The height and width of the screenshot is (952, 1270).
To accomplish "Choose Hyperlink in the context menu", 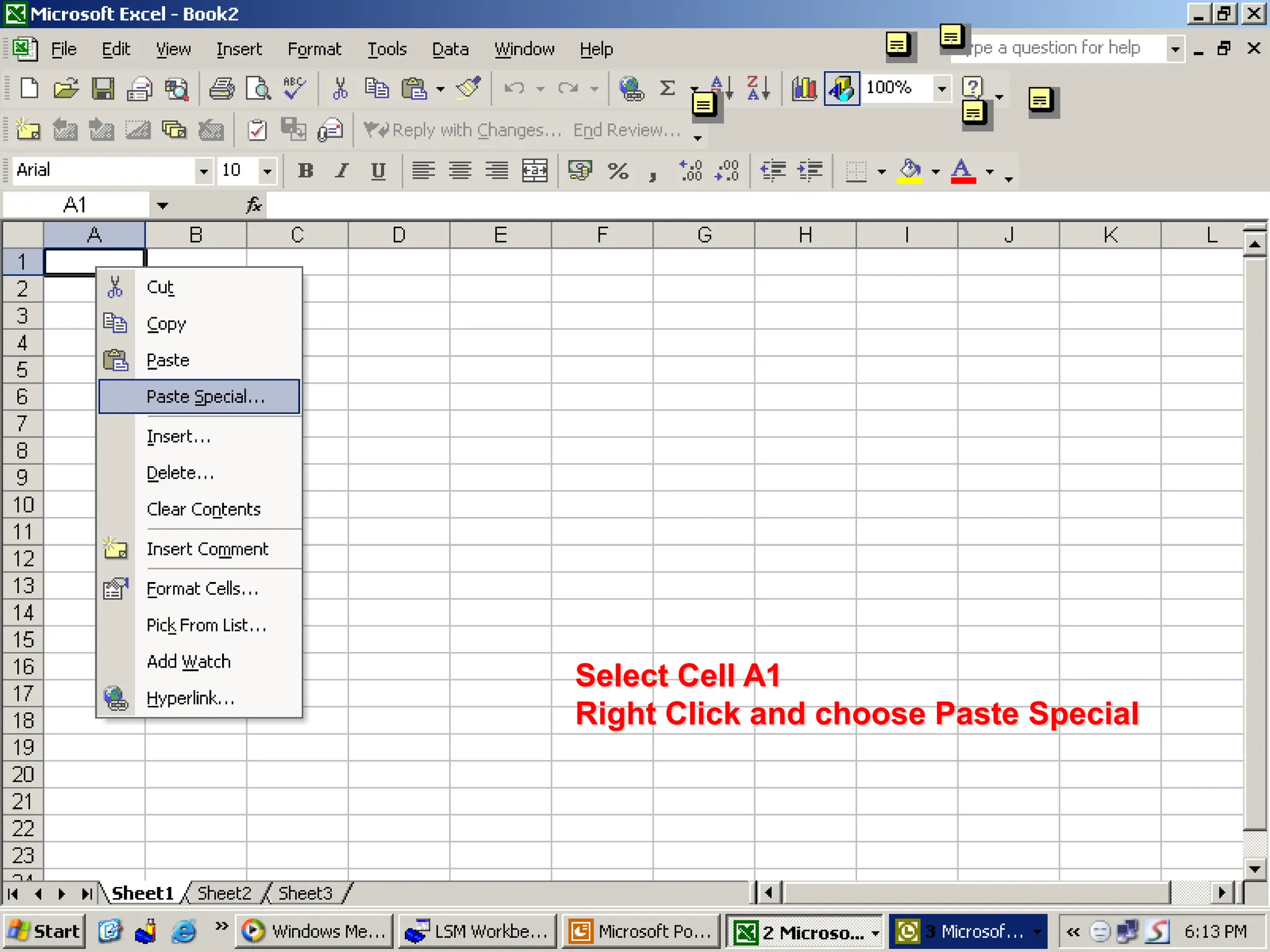I will pos(199,699).
